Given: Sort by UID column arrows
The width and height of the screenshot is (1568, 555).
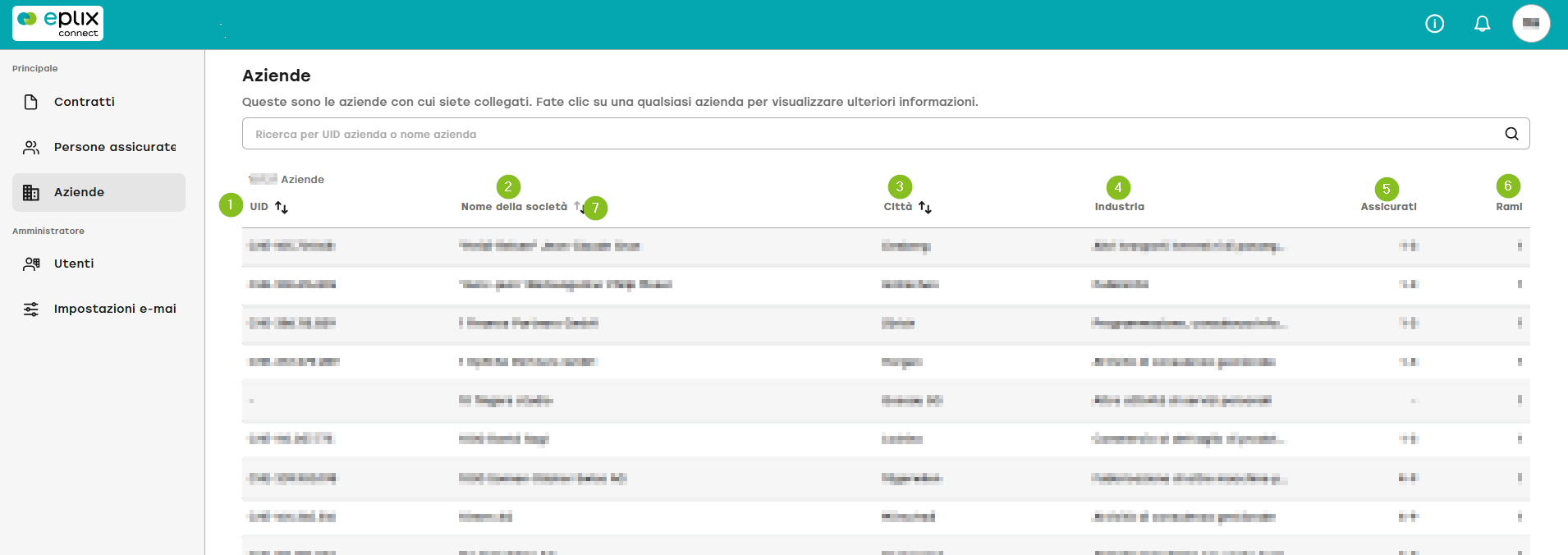Looking at the screenshot, I should (x=282, y=207).
